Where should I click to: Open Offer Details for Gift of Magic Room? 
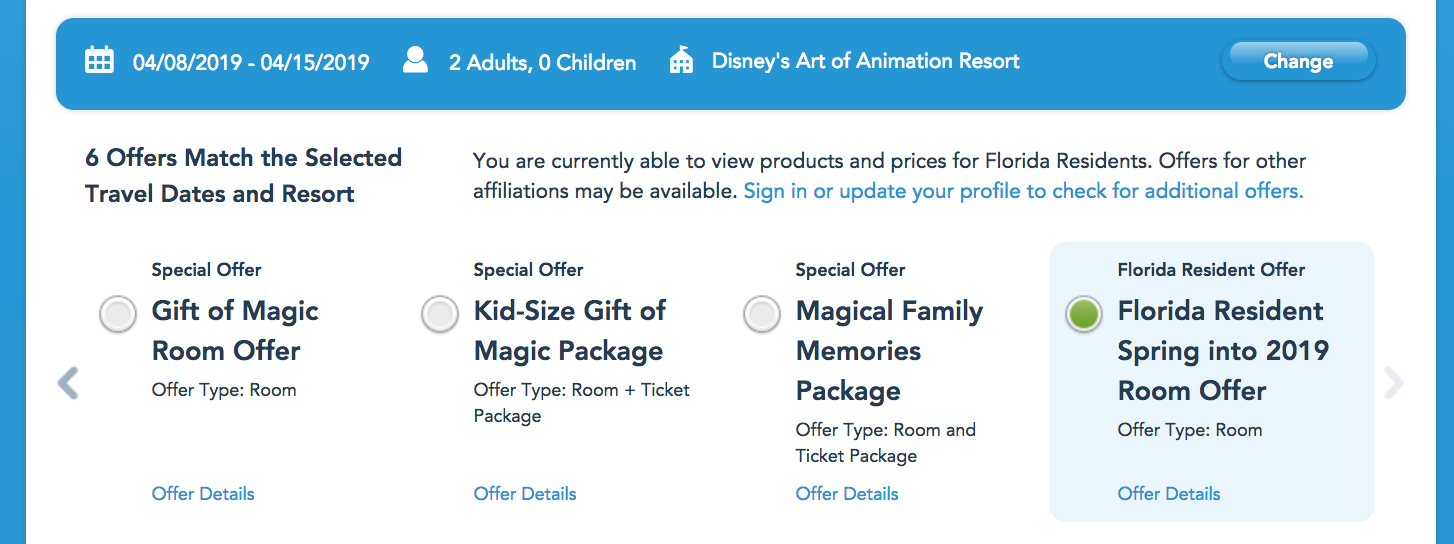click(x=203, y=493)
